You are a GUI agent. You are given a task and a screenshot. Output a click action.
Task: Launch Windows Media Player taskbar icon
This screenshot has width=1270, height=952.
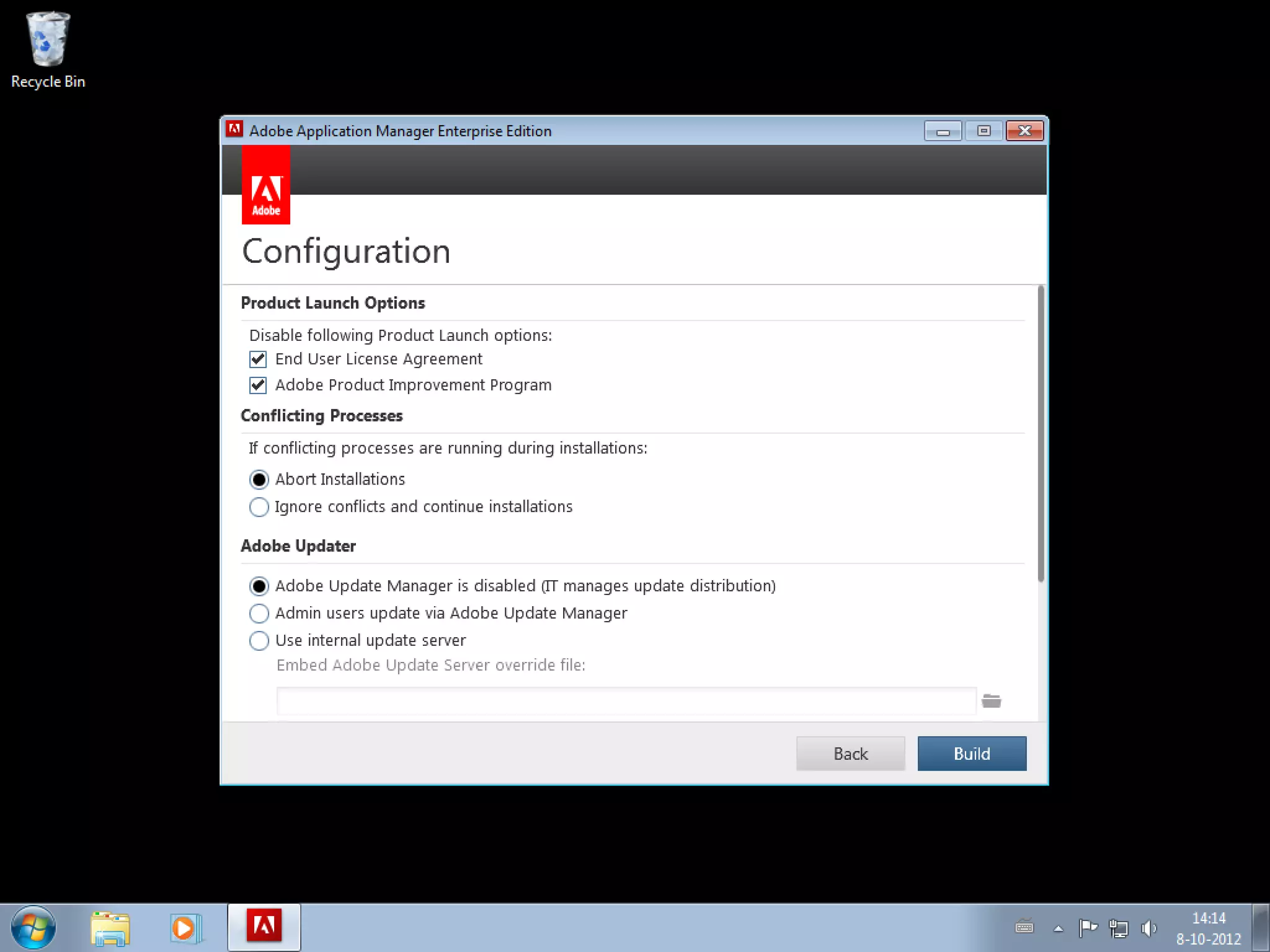pos(185,928)
